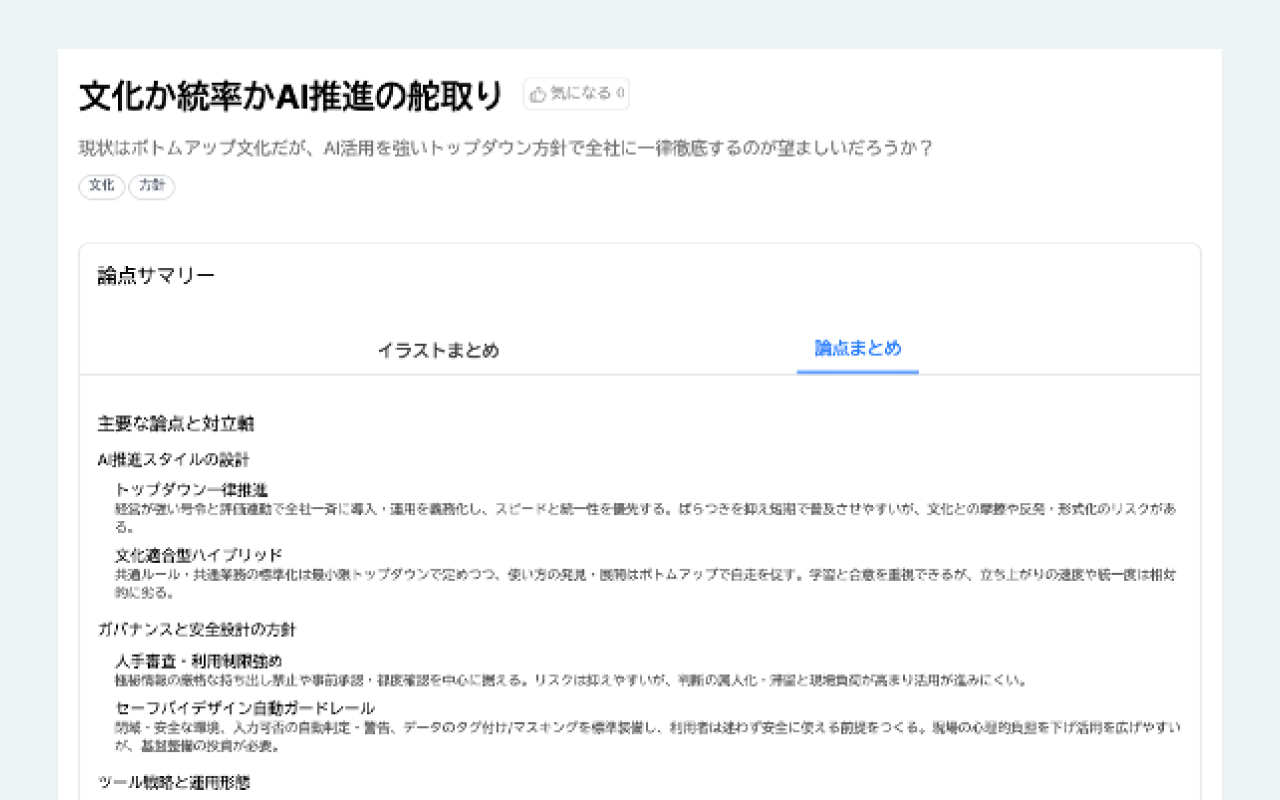Select the 文化 tag chip
Viewport: 1280px width, 800px height.
101,186
